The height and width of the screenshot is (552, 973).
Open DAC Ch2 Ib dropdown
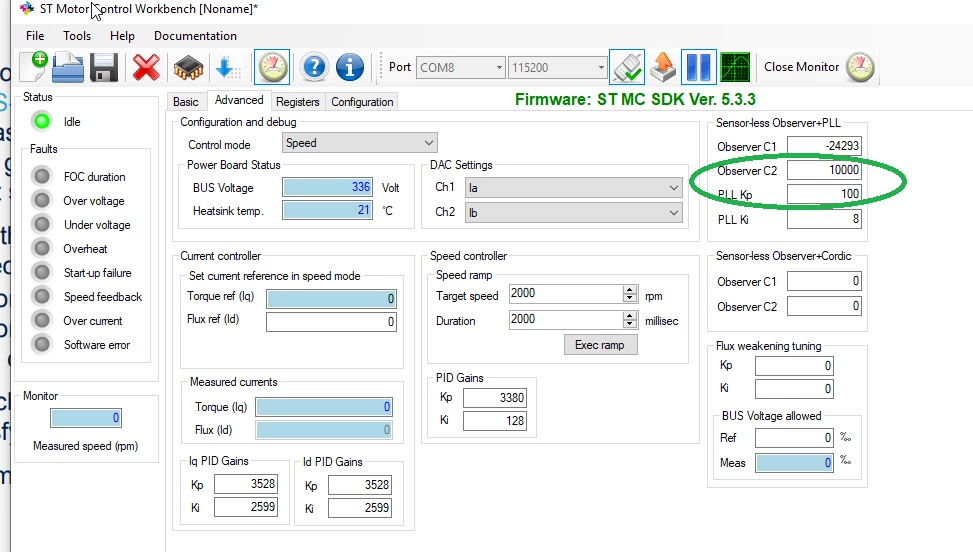[573, 213]
